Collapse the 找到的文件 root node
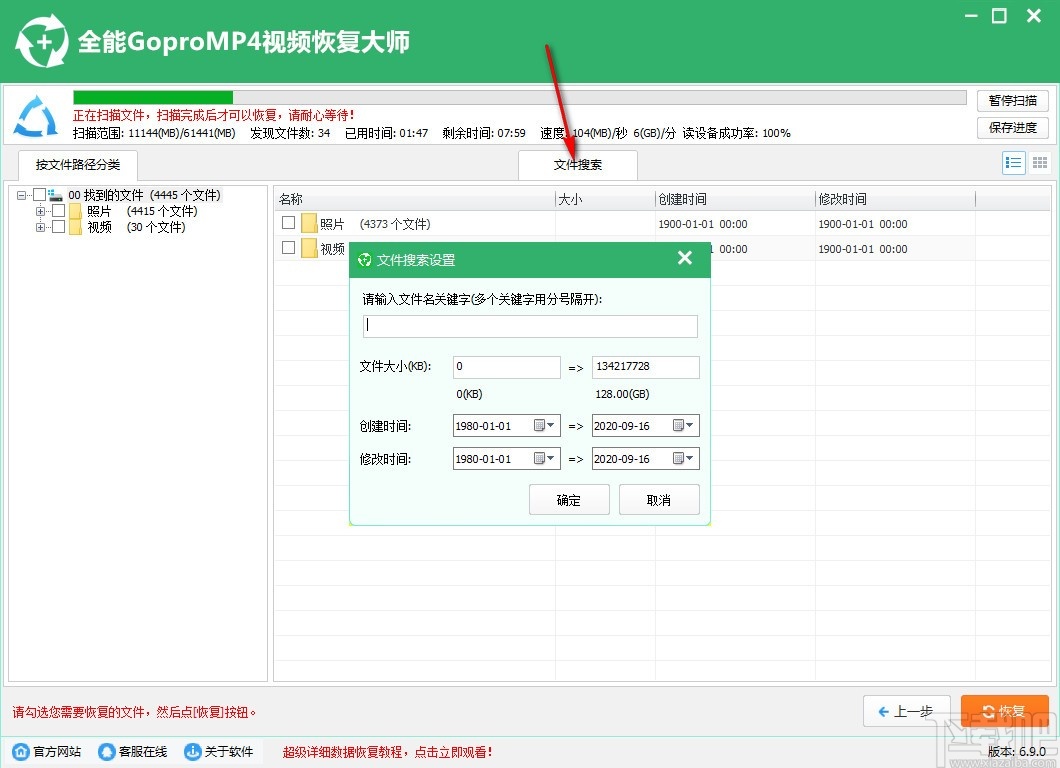Screen dimensions: 1060x768 (22, 195)
